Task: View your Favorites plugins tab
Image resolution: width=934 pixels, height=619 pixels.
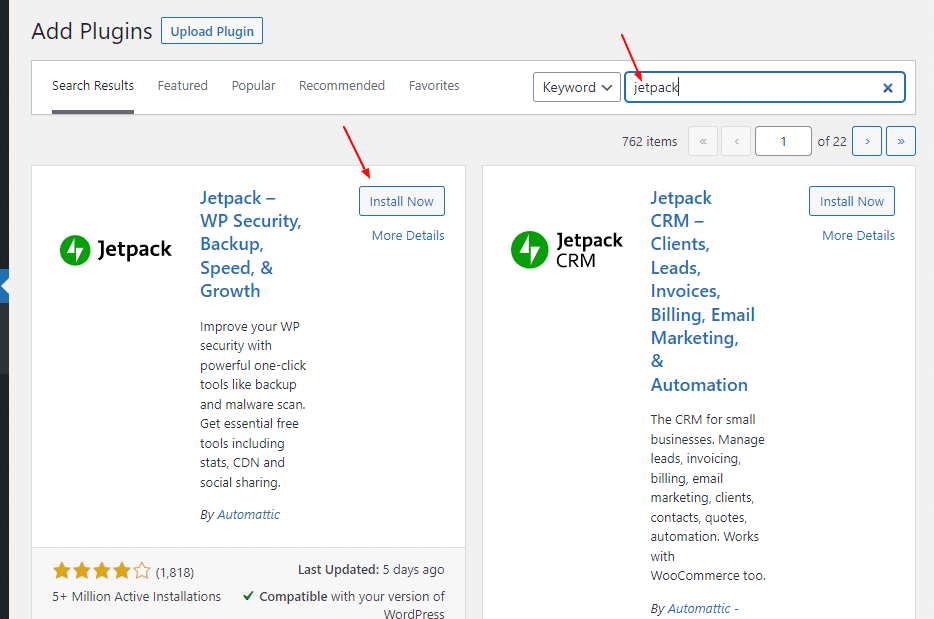Action: point(434,86)
